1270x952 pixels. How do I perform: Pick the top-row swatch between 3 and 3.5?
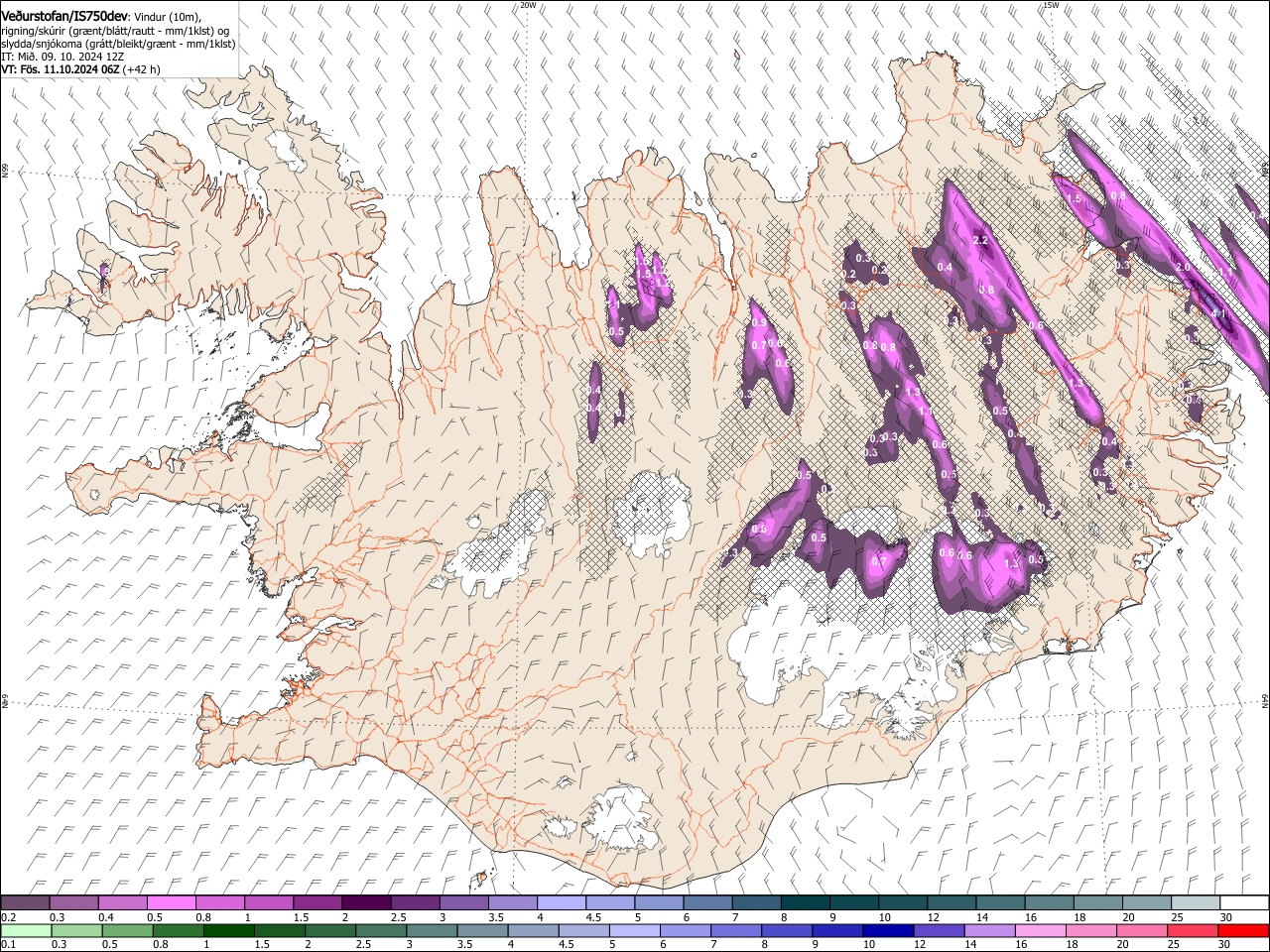[463, 902]
